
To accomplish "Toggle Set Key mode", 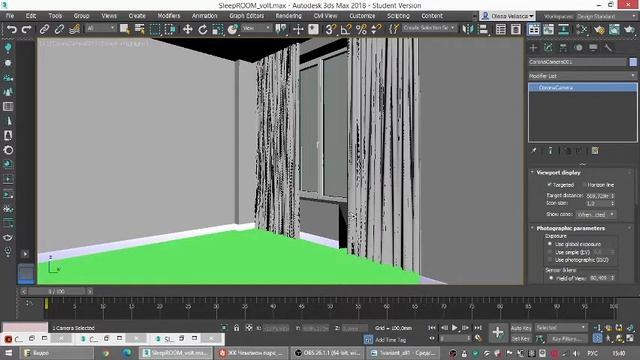I will [x=521, y=339].
